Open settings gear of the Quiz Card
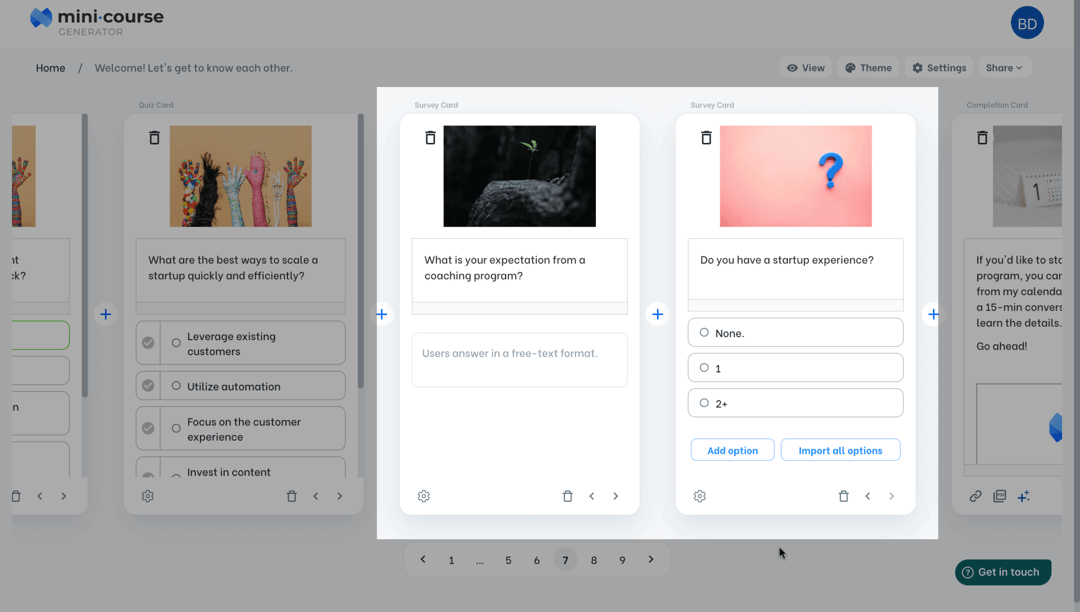The image size is (1080, 612). (x=147, y=496)
